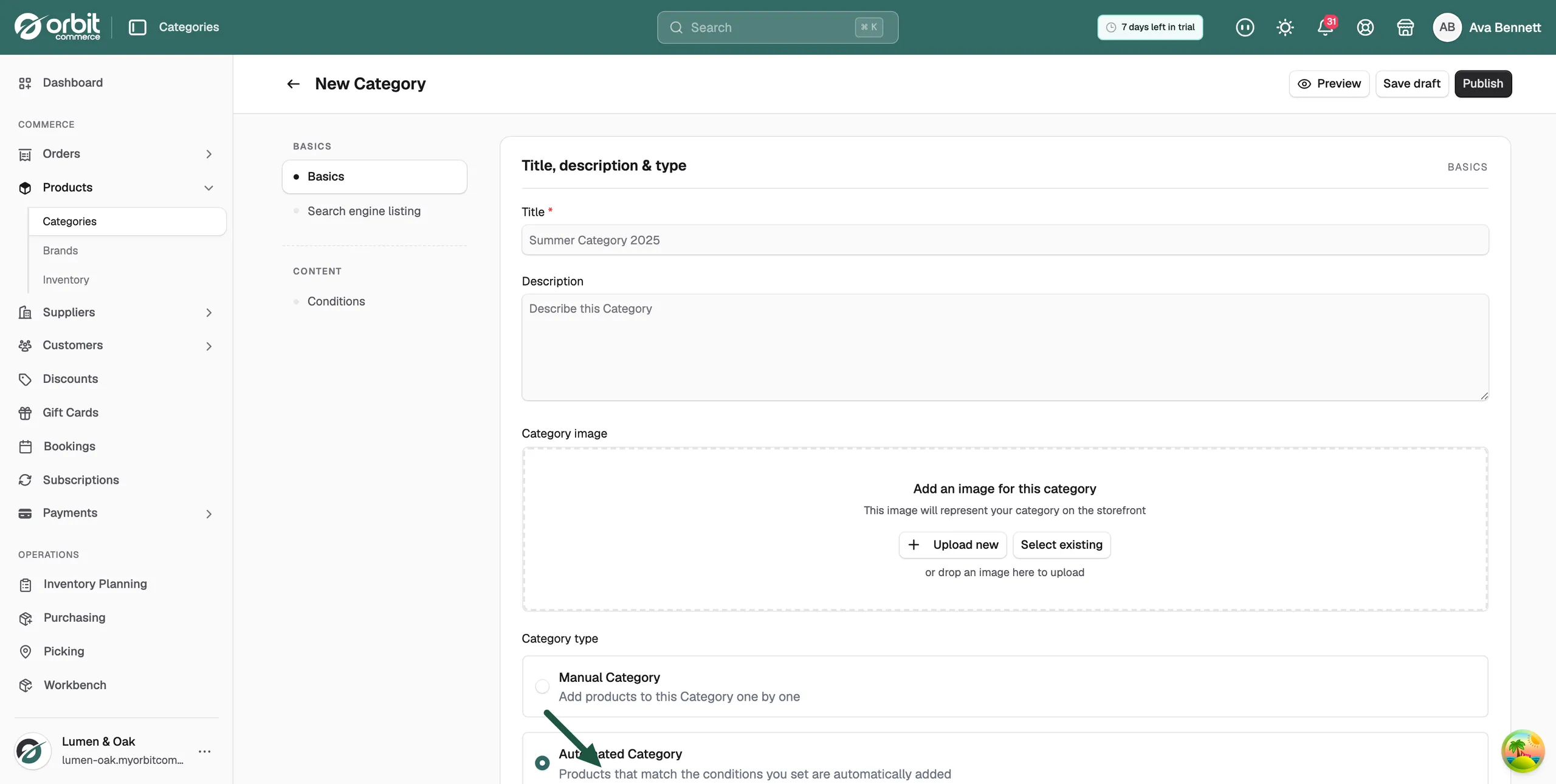Click the Payments card icon
Screen dimensions: 1556x784
coord(25,514)
